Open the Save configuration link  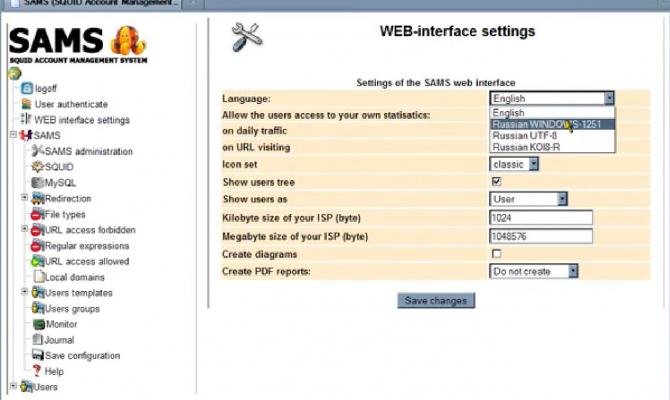(x=82, y=356)
